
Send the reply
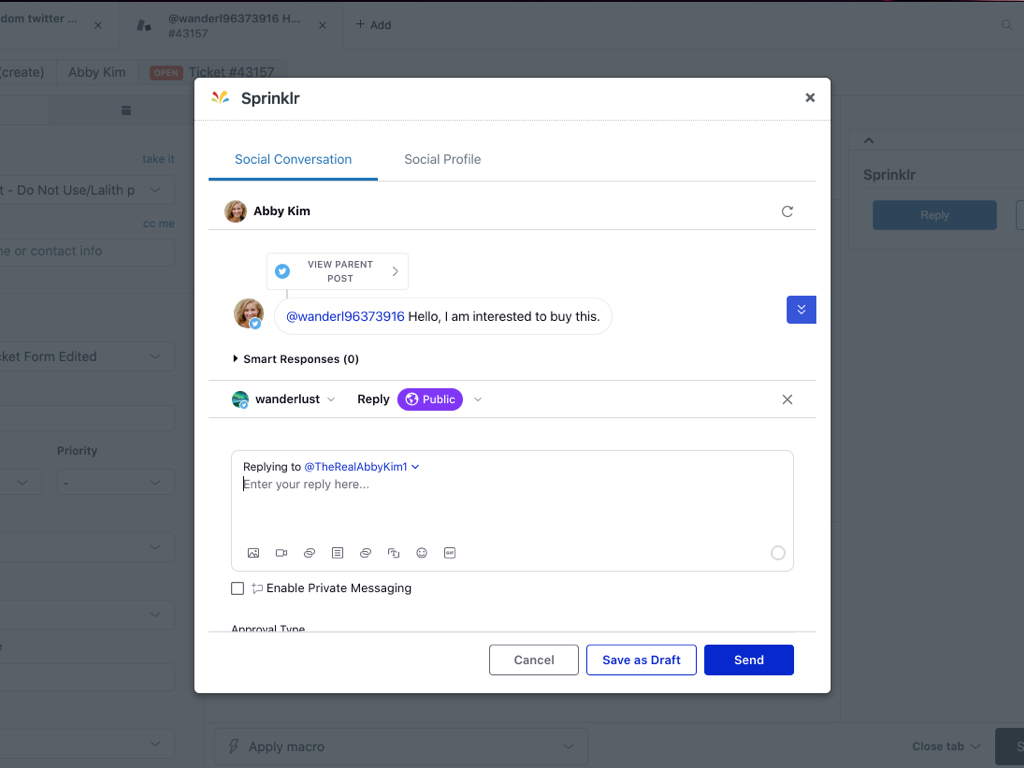pyautogui.click(x=748, y=659)
